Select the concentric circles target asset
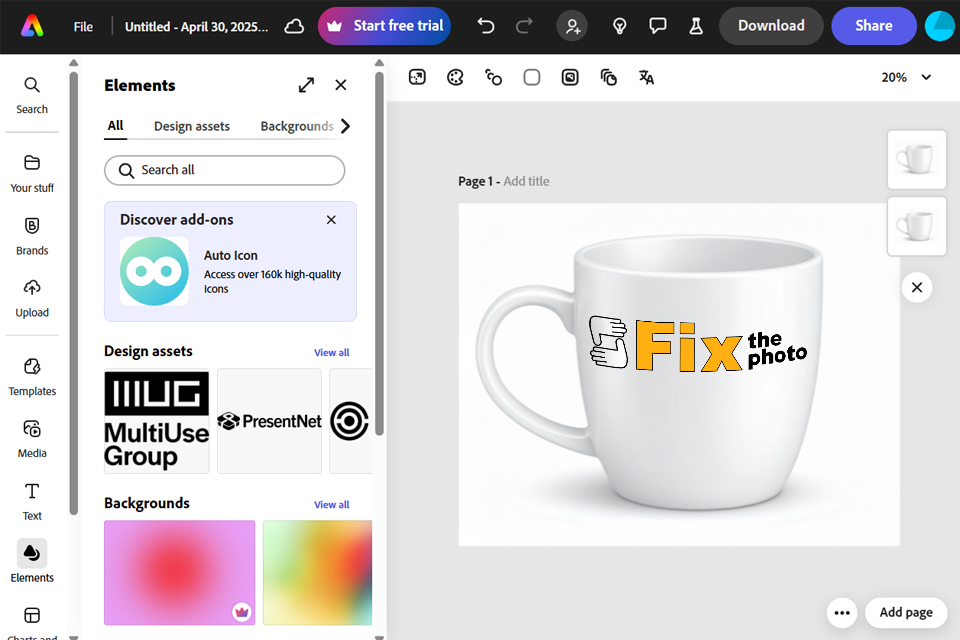Viewport: 960px width, 640px height. [x=350, y=421]
